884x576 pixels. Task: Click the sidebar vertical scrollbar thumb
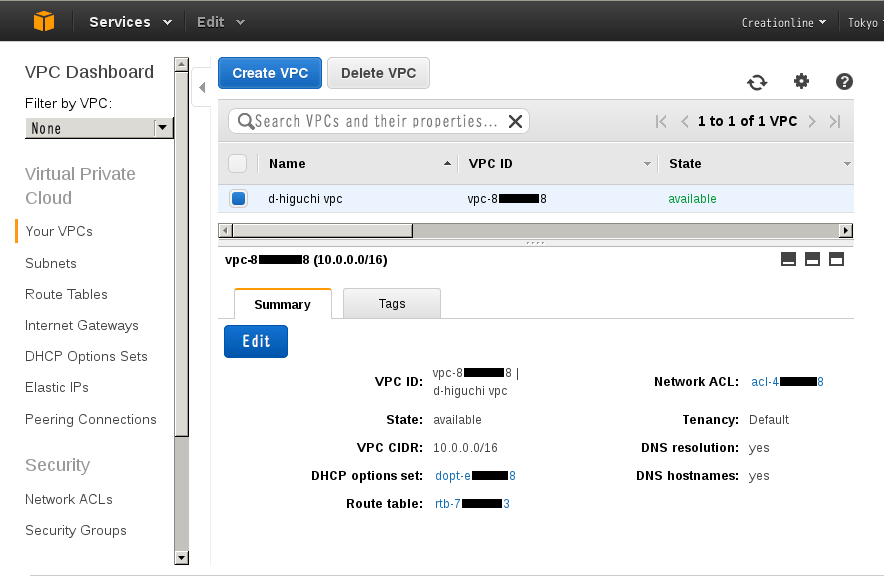click(x=182, y=254)
